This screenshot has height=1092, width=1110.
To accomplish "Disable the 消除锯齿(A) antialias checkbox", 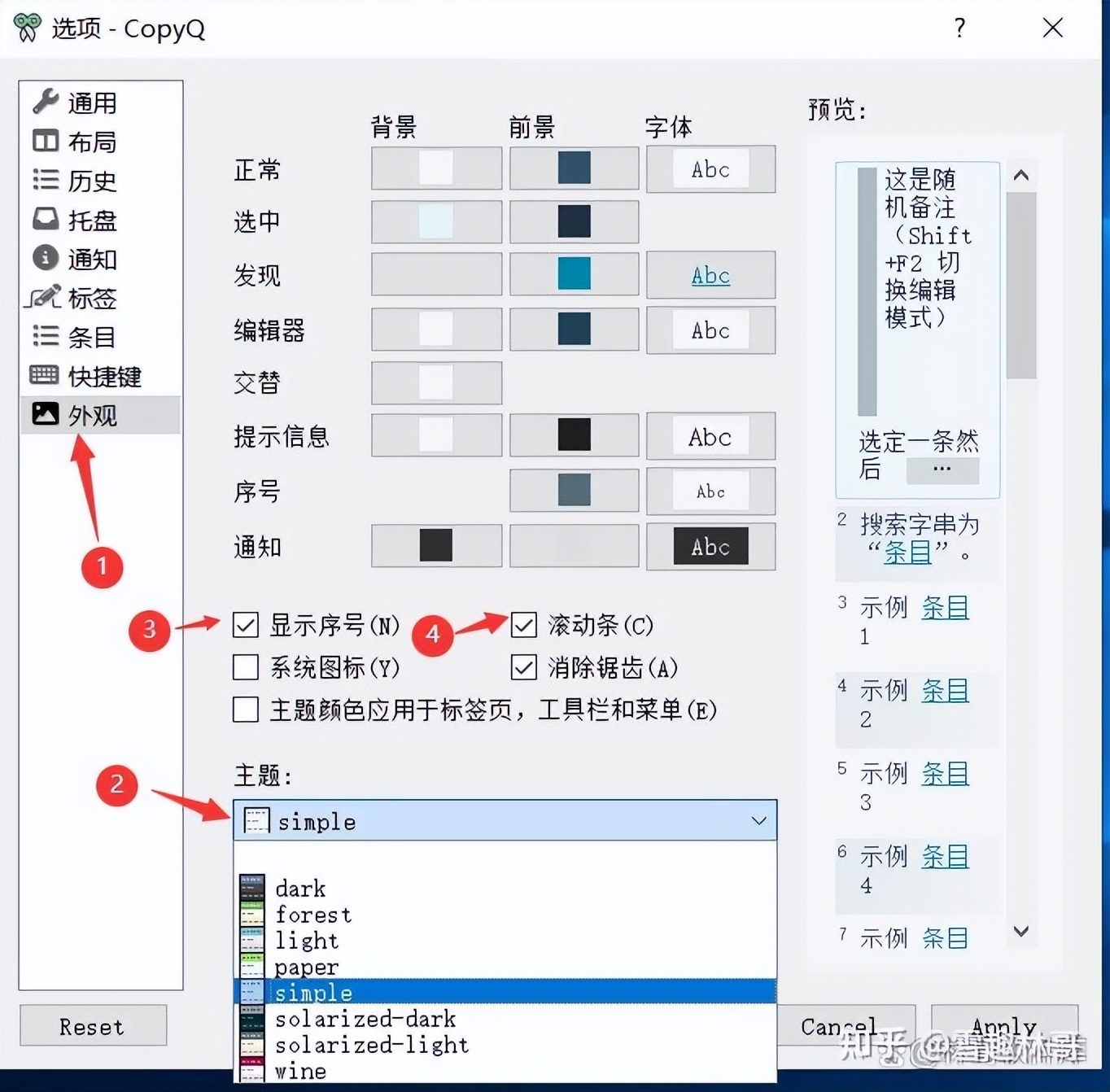I will [523, 667].
